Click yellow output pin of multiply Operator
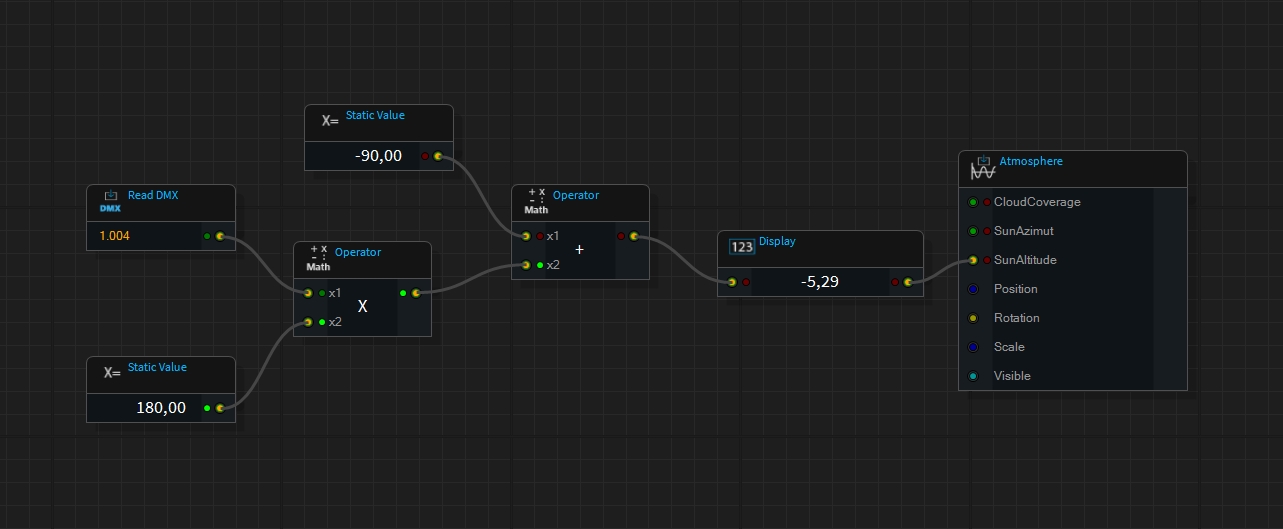Image resolution: width=1283 pixels, height=529 pixels. (x=416, y=293)
